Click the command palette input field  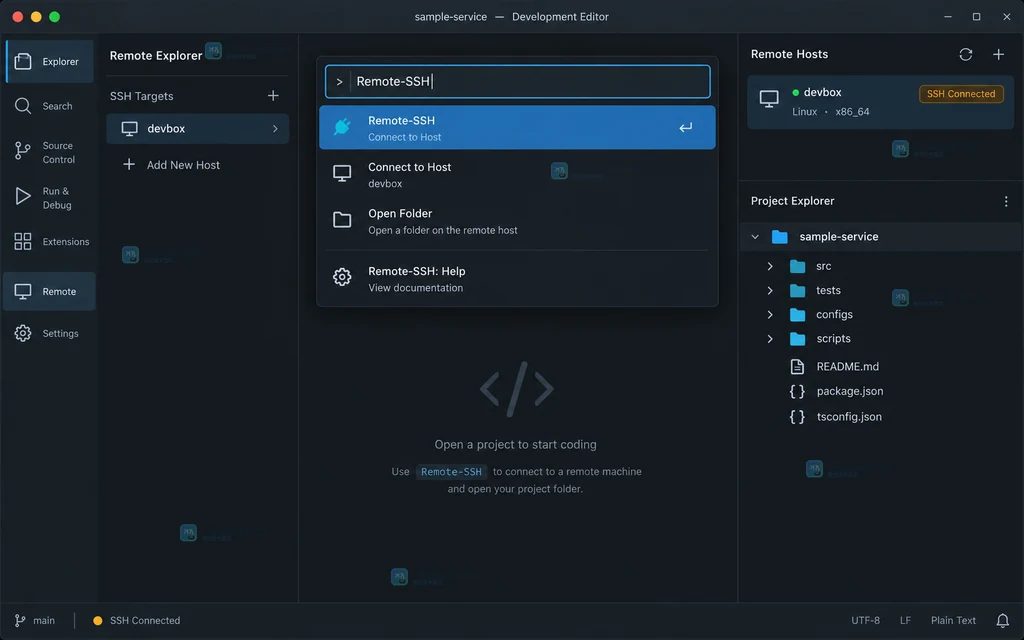[x=517, y=81]
